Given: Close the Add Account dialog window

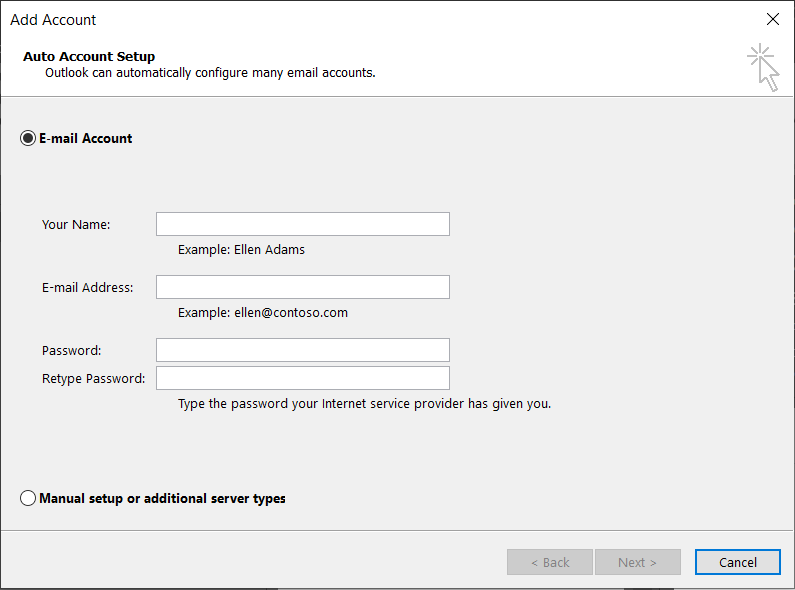Looking at the screenshot, I should pos(773,19).
